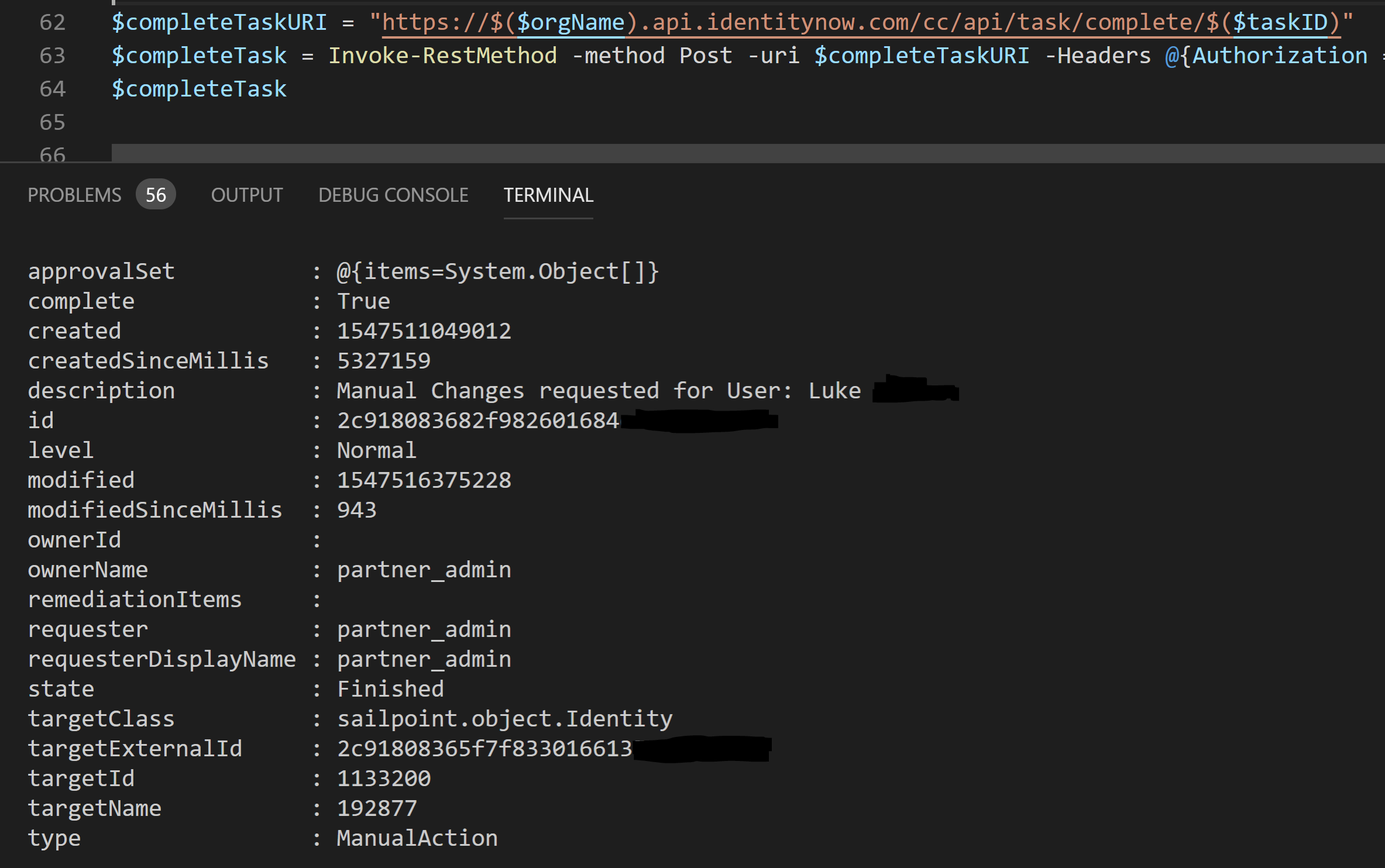Open the OUTPUT tab
The height and width of the screenshot is (868, 1385).
tap(247, 195)
